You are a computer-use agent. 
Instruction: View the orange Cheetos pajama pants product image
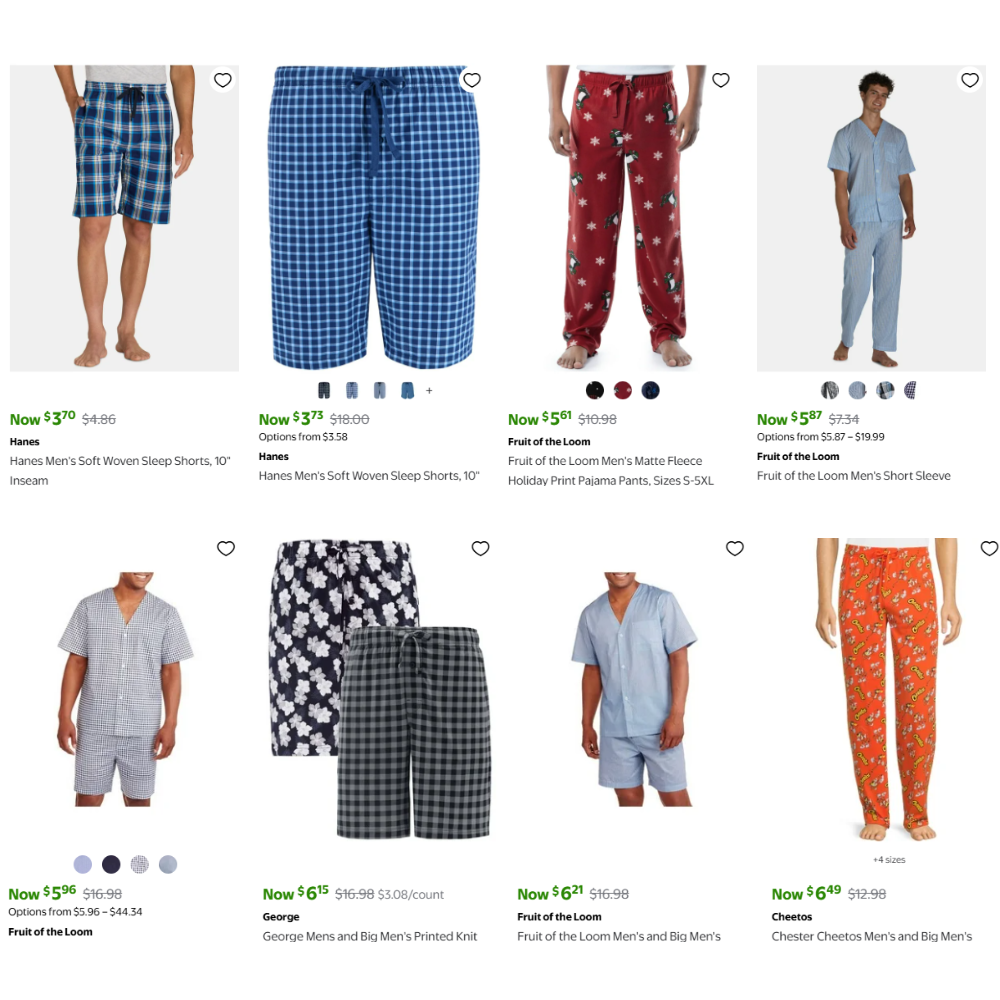[x=888, y=690]
